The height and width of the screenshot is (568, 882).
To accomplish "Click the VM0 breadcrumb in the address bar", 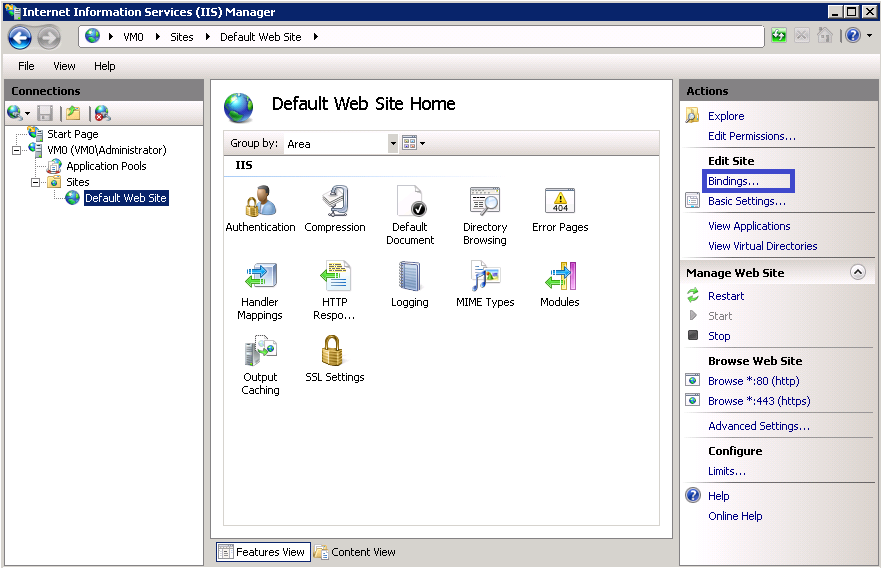I will (133, 37).
